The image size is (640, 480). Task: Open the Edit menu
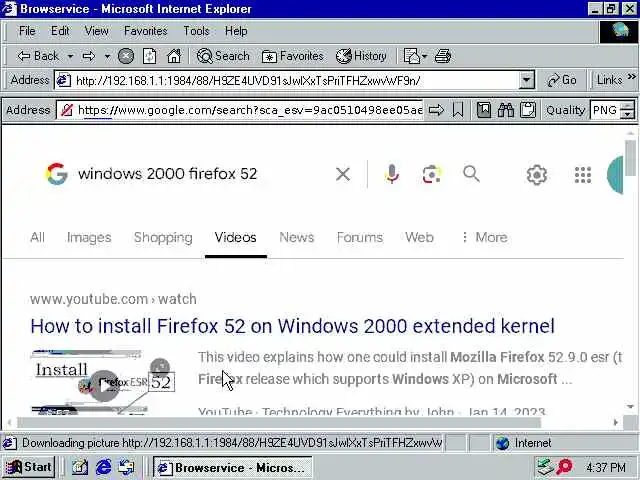coord(60,31)
